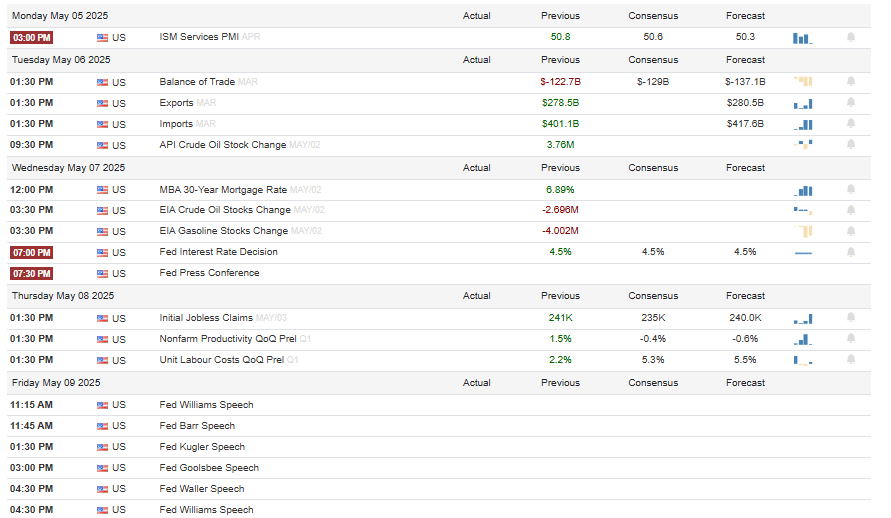Click the red 07:00 PM time badge

pos(31,253)
